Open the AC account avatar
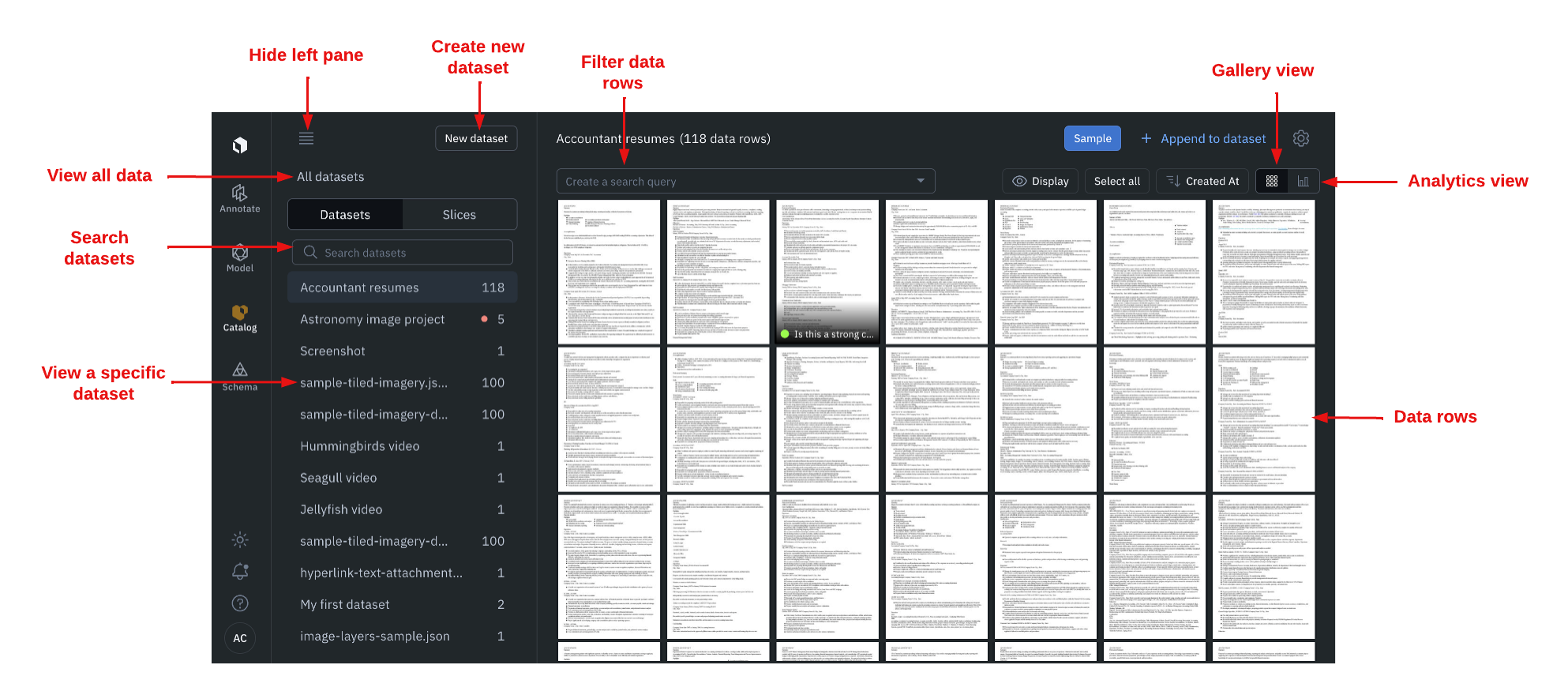The width and height of the screenshot is (1568, 695). 240,638
